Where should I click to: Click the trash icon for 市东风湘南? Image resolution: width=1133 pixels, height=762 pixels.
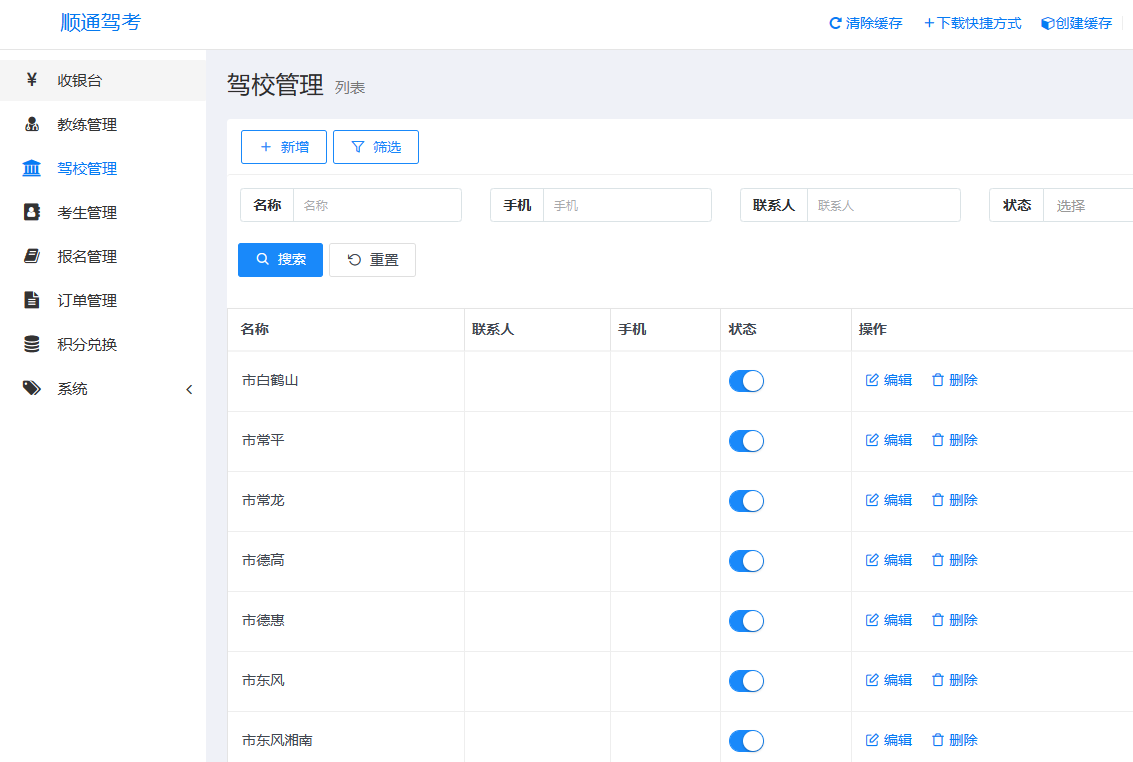pos(938,740)
